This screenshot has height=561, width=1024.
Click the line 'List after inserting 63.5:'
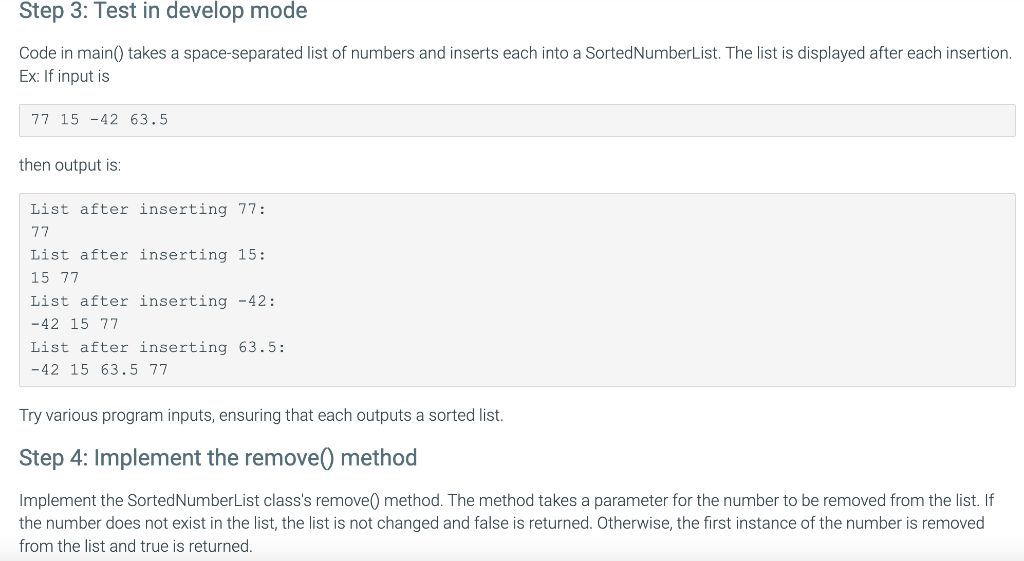(x=158, y=347)
